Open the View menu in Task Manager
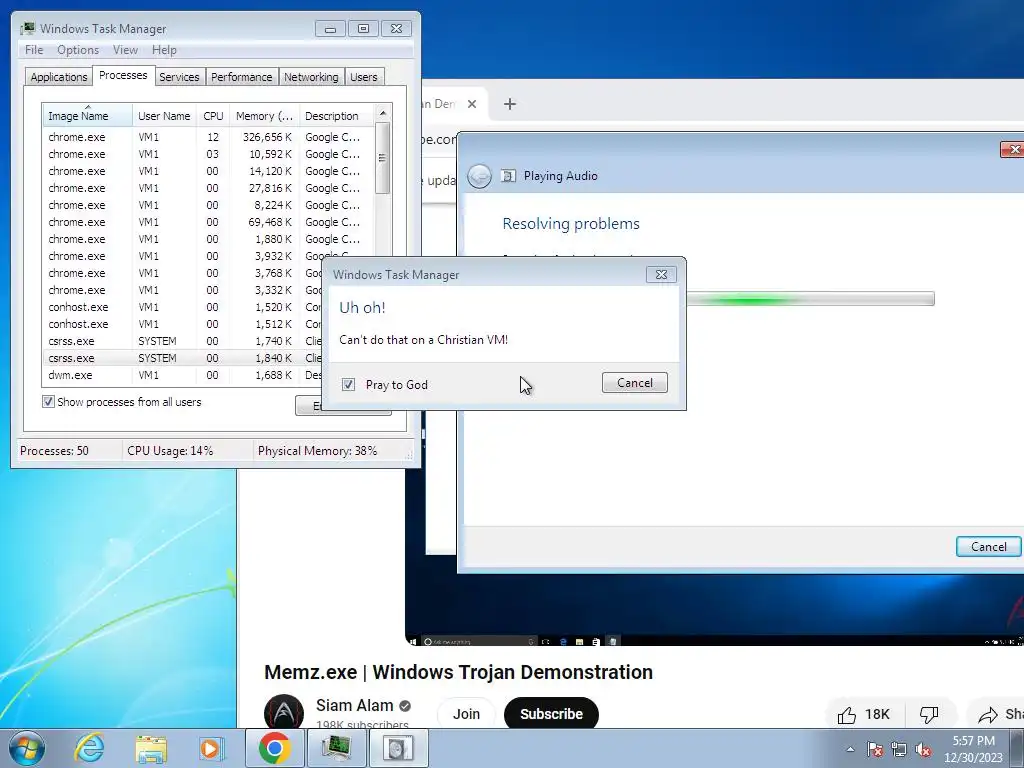 coord(125,50)
